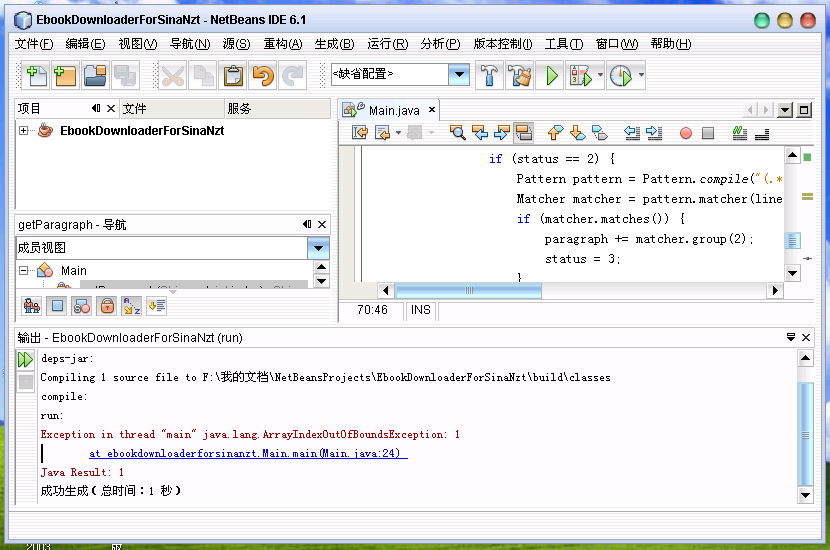
Task: Click INS insert mode status indicator
Action: pos(420,310)
